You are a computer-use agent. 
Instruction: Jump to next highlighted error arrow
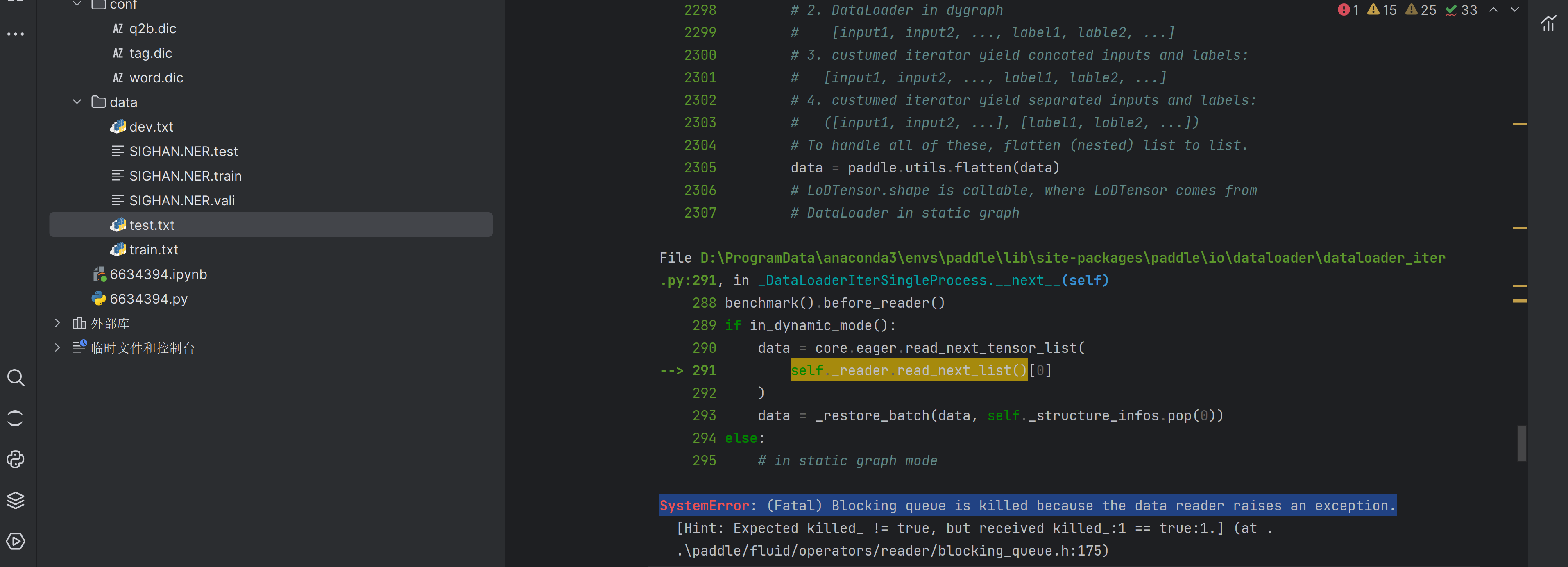click(1515, 10)
